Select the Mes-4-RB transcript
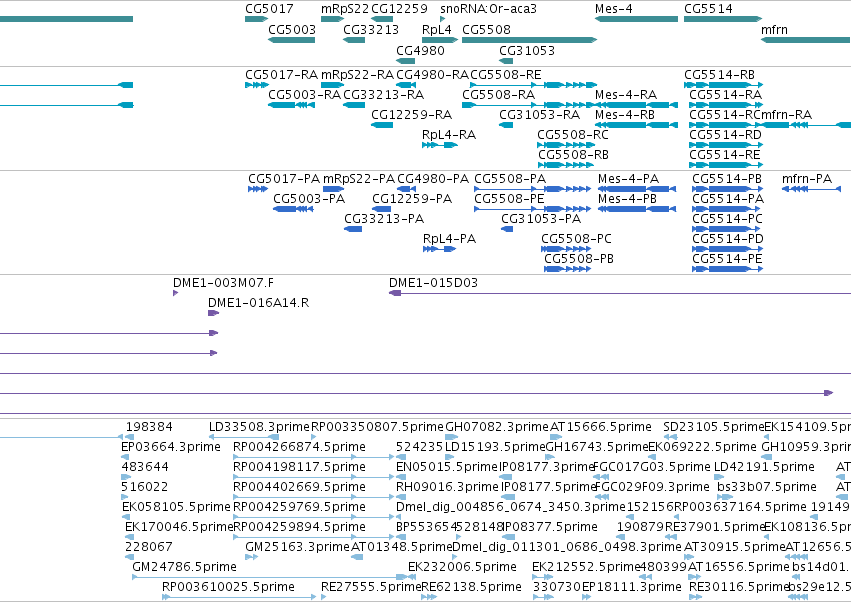This screenshot has height=602, width=851. point(637,125)
